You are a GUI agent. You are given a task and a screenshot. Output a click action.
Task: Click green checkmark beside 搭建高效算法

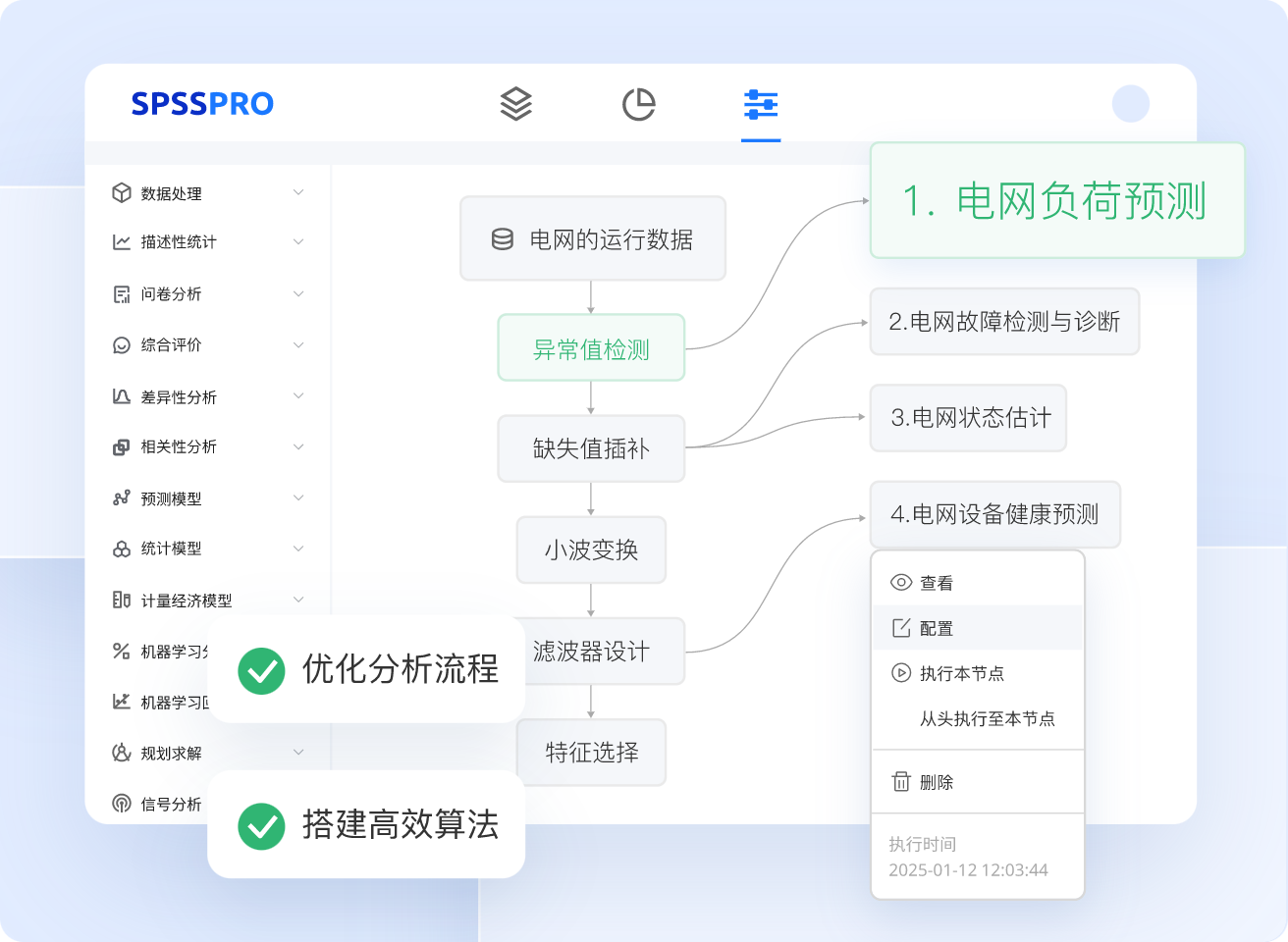point(262,826)
